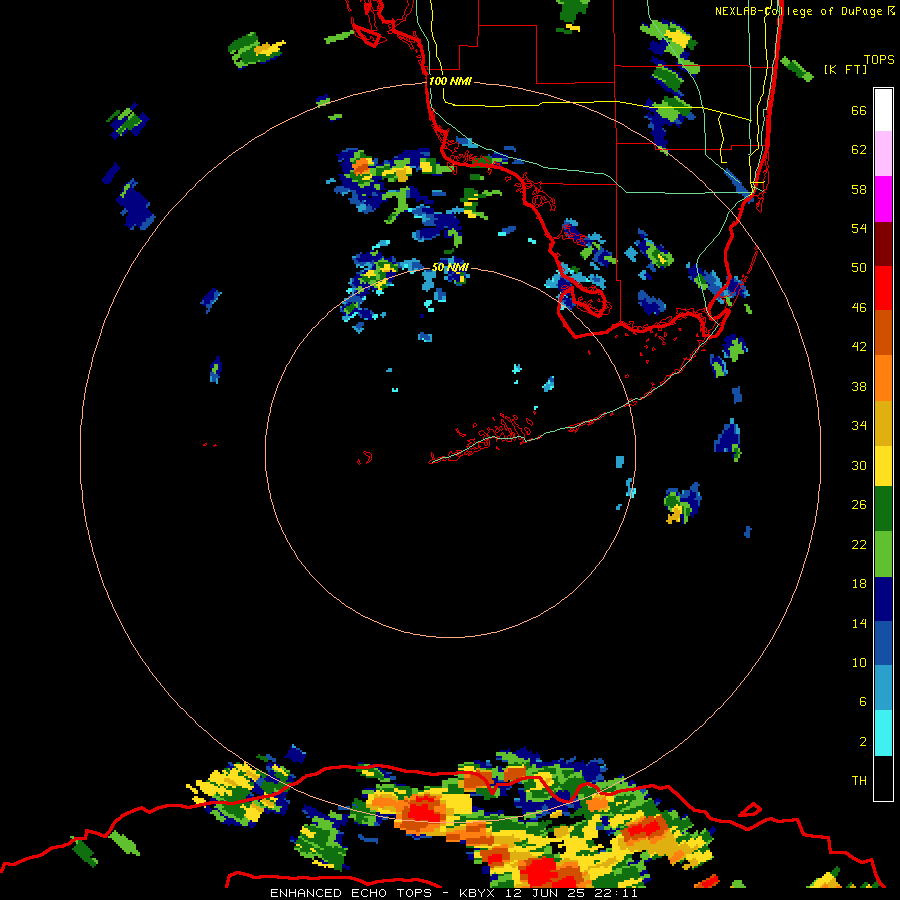Click the '34' scale label
The height and width of the screenshot is (900, 900).
(x=859, y=426)
